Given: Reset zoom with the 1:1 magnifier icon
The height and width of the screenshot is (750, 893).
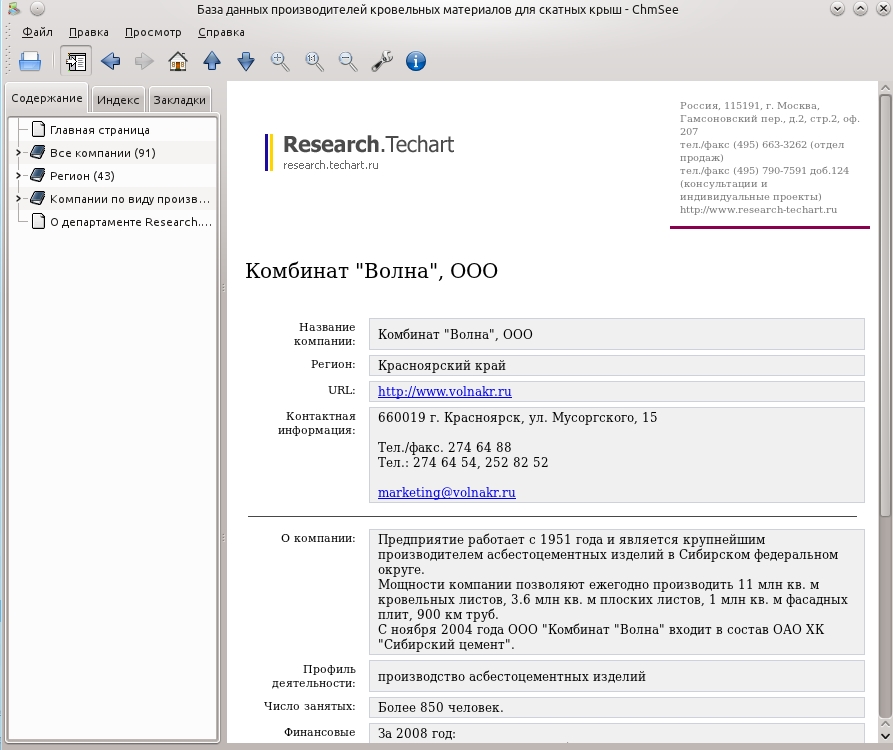Looking at the screenshot, I should (x=314, y=61).
